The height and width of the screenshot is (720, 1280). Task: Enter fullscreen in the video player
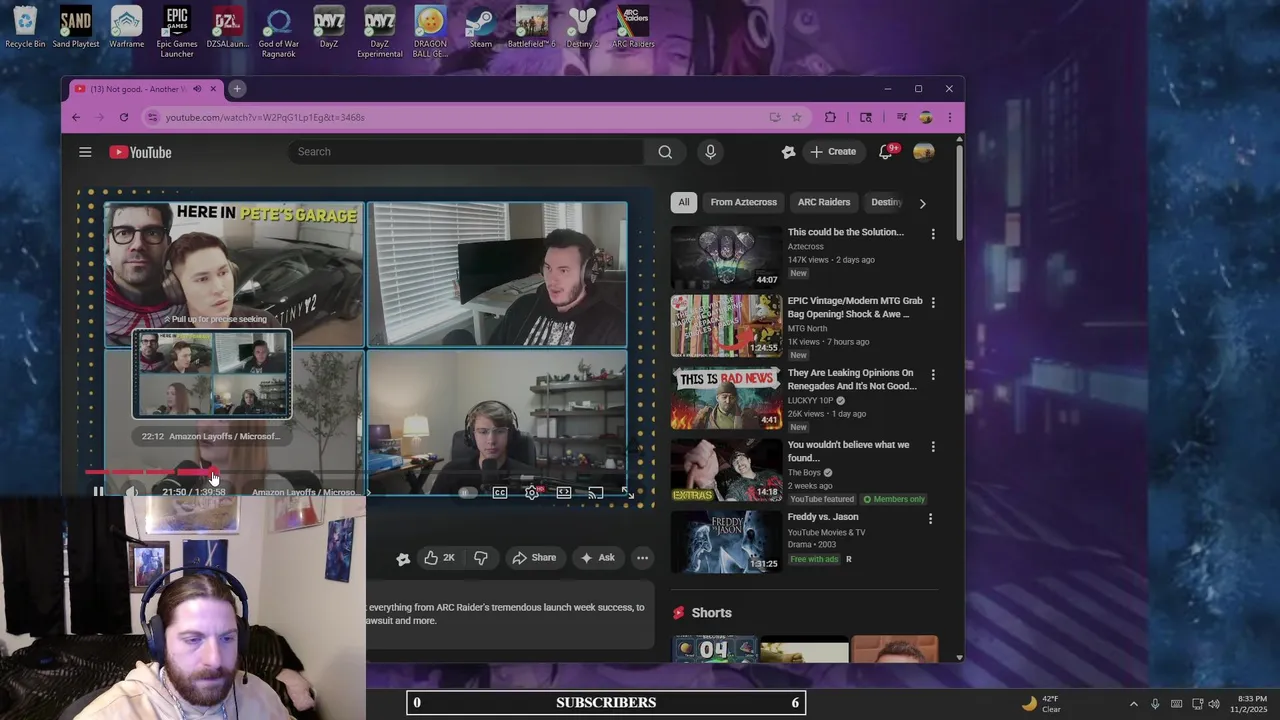pyautogui.click(x=627, y=492)
